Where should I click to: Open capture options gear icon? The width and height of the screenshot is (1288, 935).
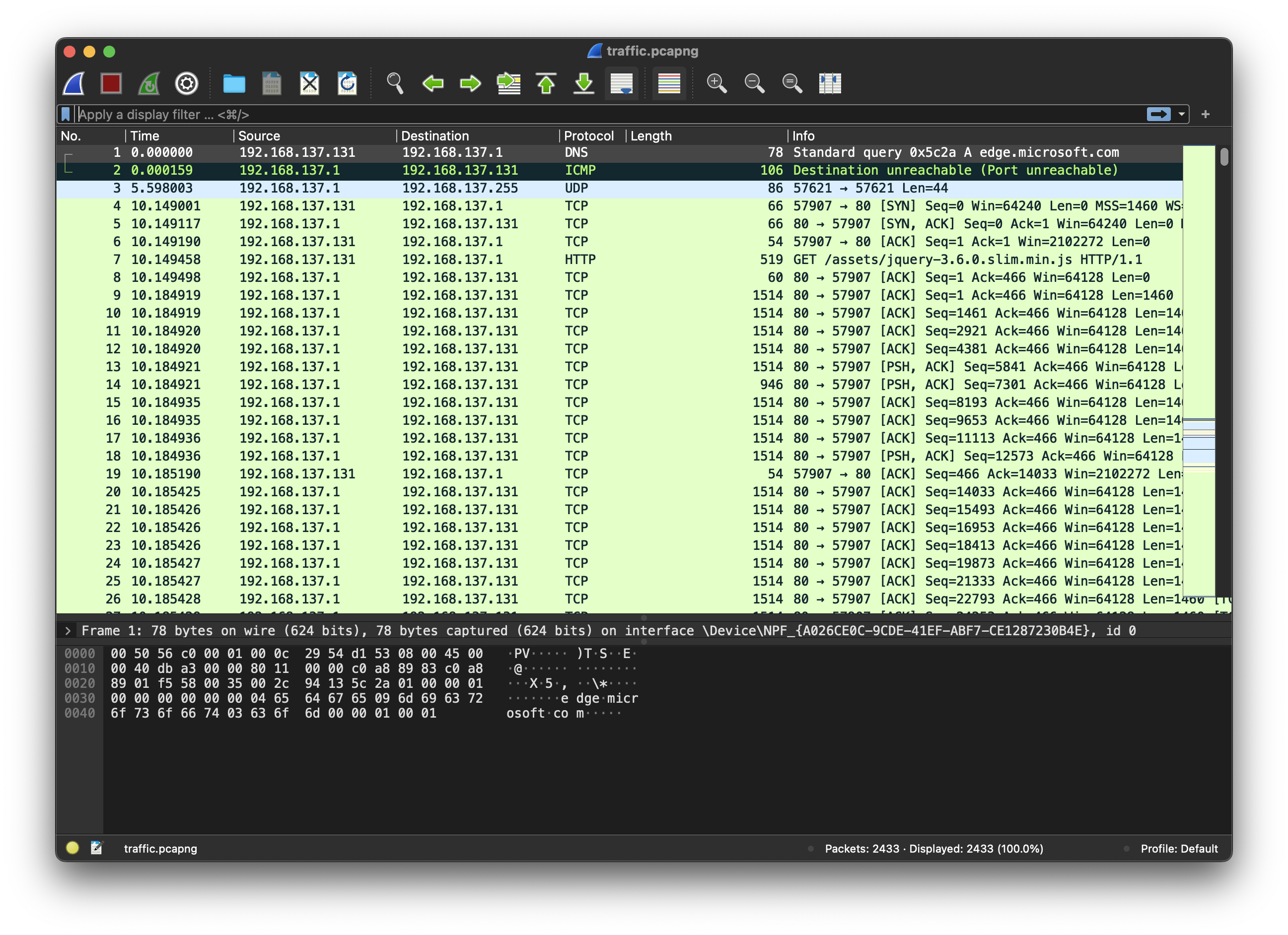(x=186, y=83)
